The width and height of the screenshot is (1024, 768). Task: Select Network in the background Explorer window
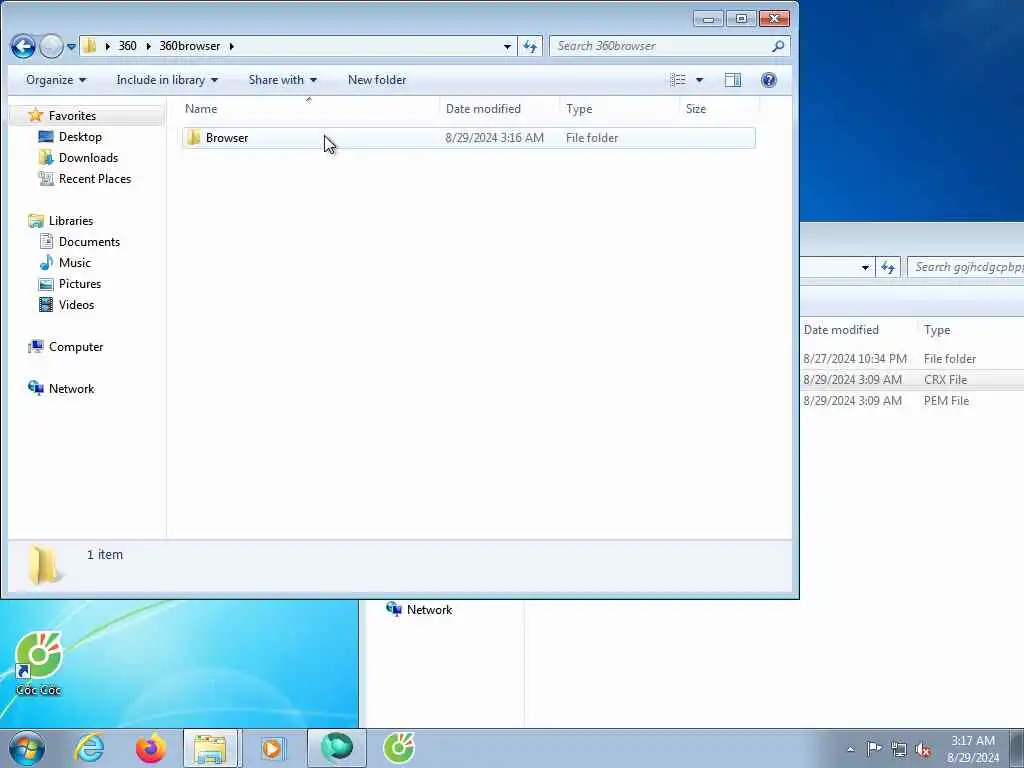[x=429, y=609]
